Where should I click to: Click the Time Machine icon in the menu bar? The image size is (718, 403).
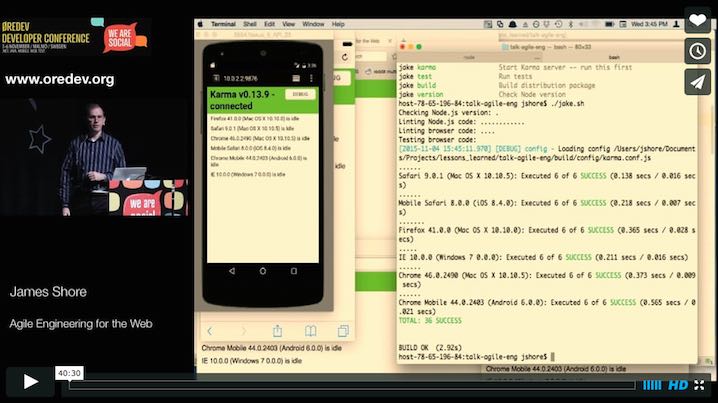point(558,24)
